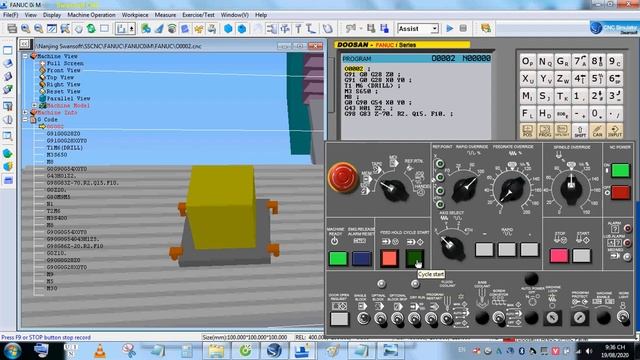Click the green rotate view toolbar icon

[x=91, y=29]
